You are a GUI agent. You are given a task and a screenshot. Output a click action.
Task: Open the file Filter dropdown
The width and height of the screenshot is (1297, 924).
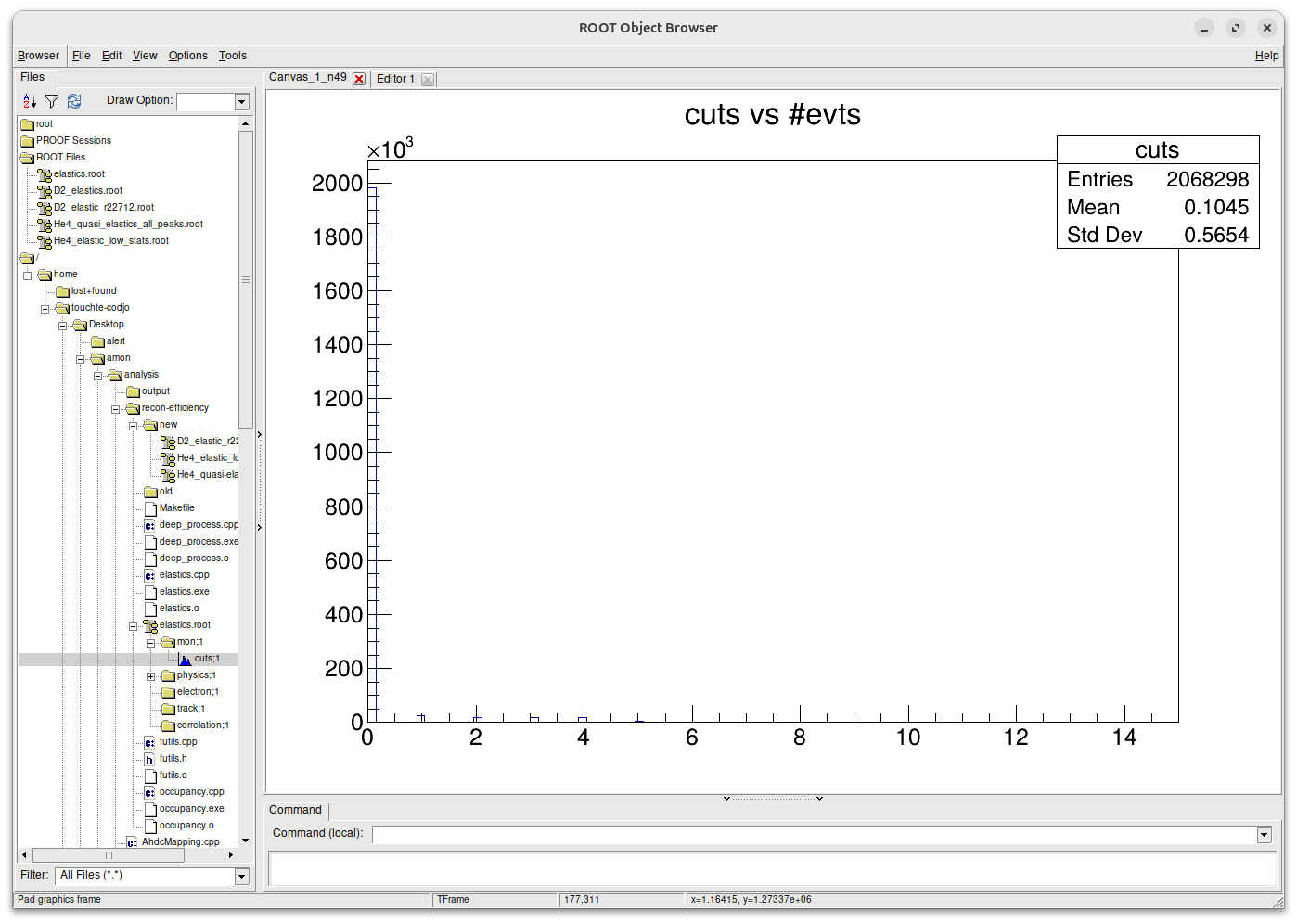[242, 876]
